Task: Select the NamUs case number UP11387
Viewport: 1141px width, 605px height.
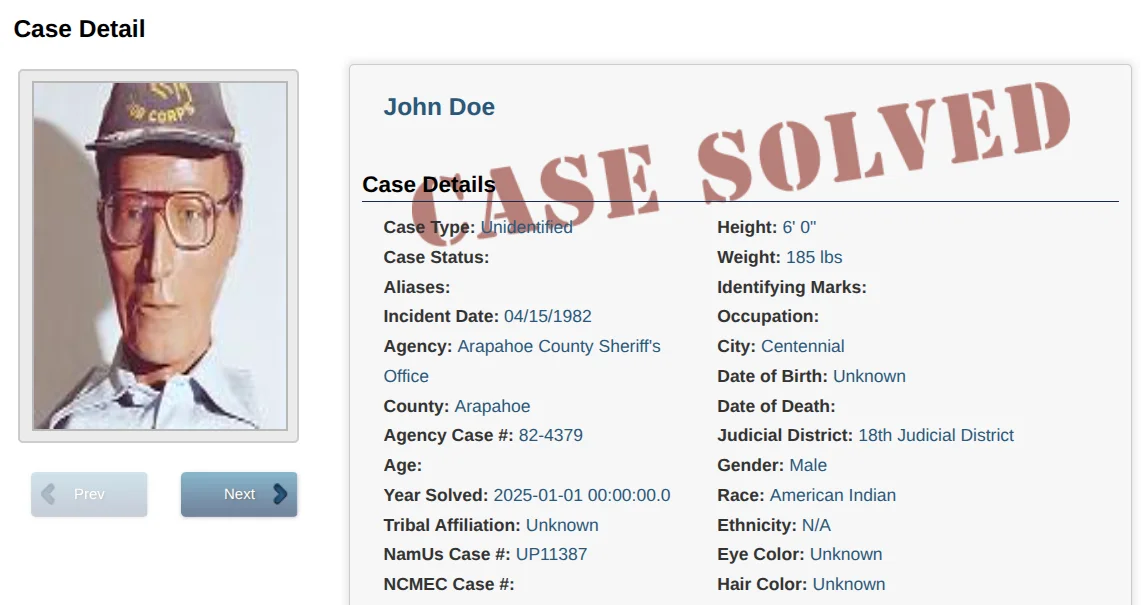Action: (x=551, y=554)
